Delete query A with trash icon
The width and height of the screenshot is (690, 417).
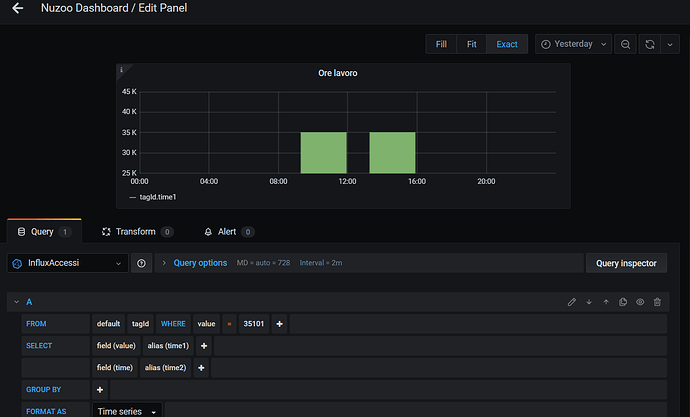[657, 302]
